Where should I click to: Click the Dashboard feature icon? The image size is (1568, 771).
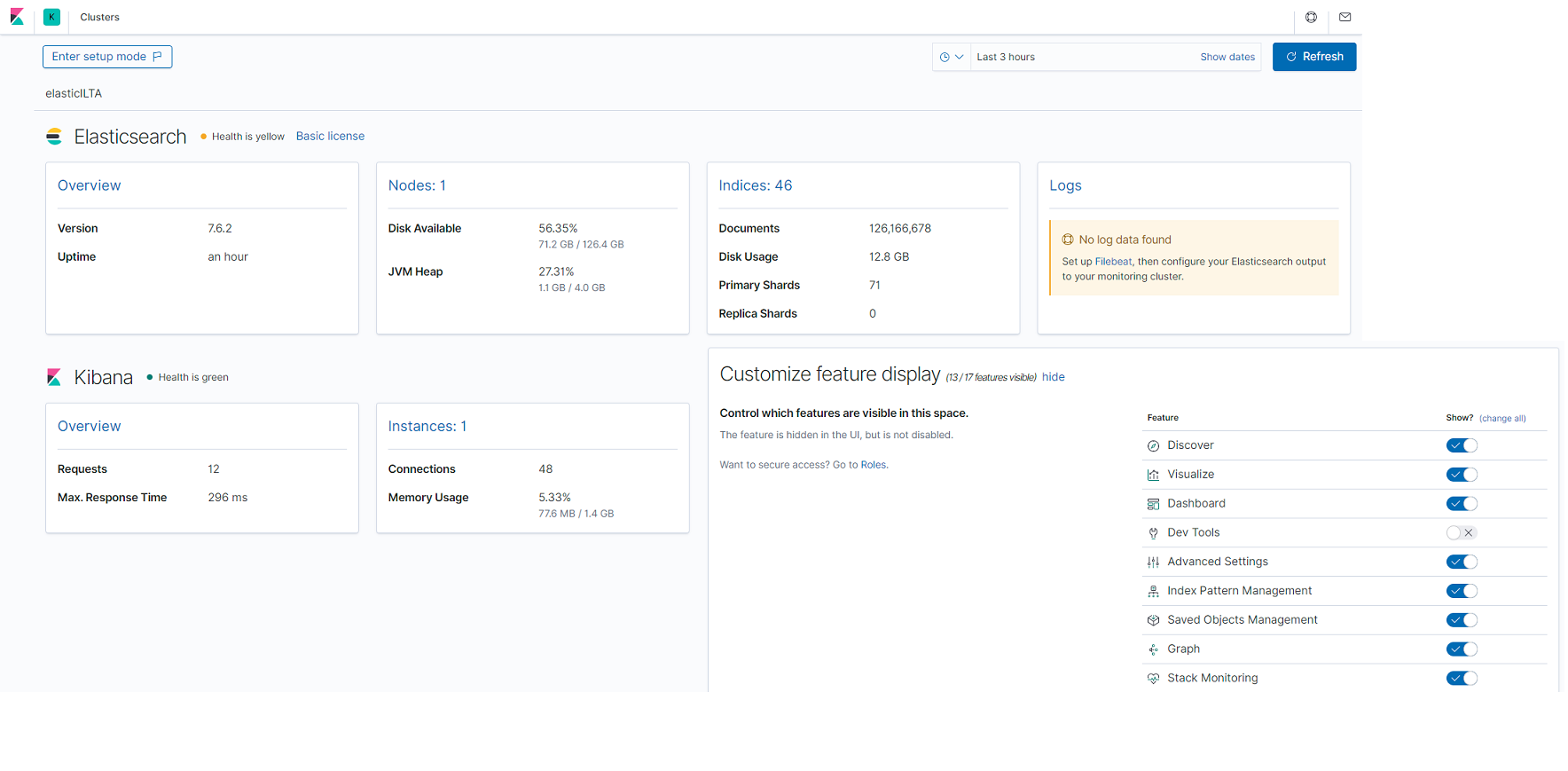coord(1153,504)
